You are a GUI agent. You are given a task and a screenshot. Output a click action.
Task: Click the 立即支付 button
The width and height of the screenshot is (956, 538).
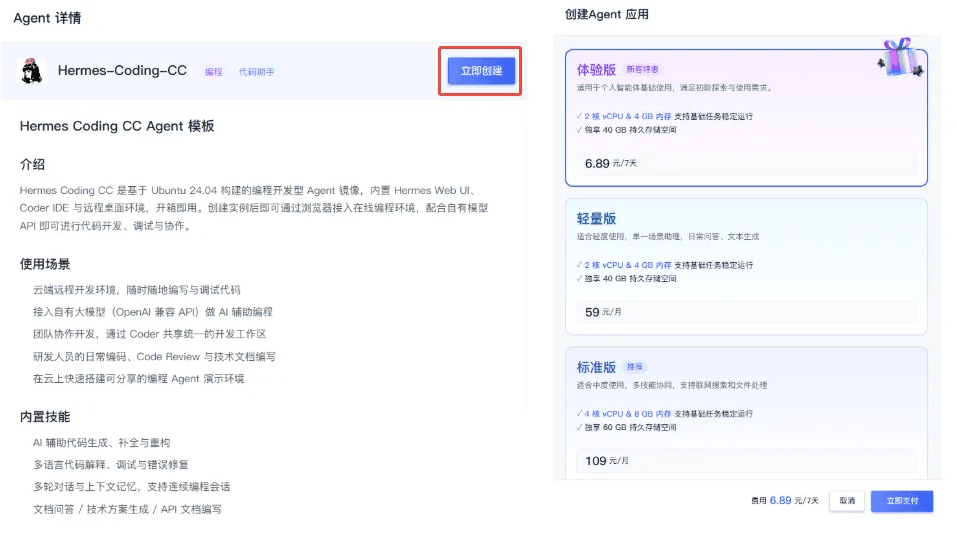point(902,501)
